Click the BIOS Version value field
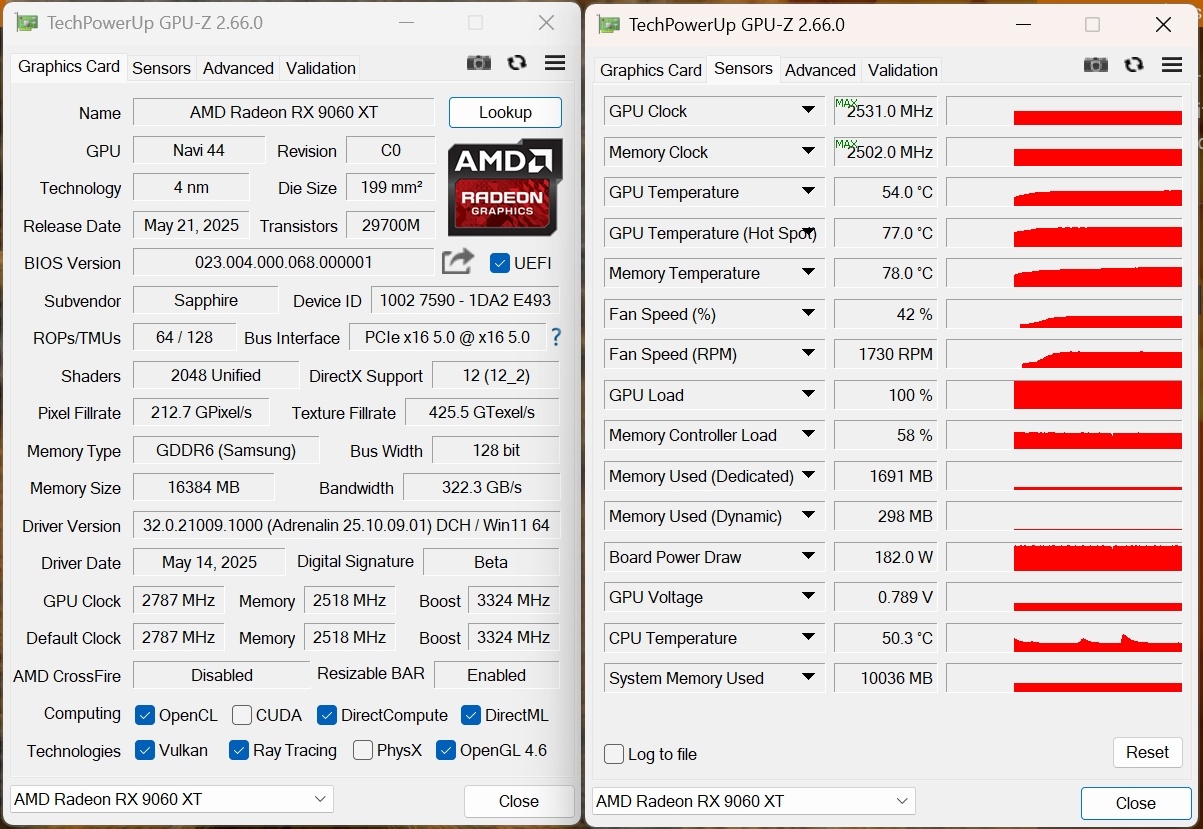The height and width of the screenshot is (829, 1203). point(284,262)
